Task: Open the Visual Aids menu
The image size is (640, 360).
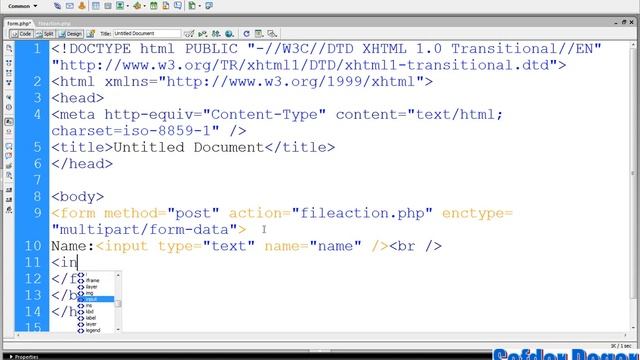Action: click(272, 34)
